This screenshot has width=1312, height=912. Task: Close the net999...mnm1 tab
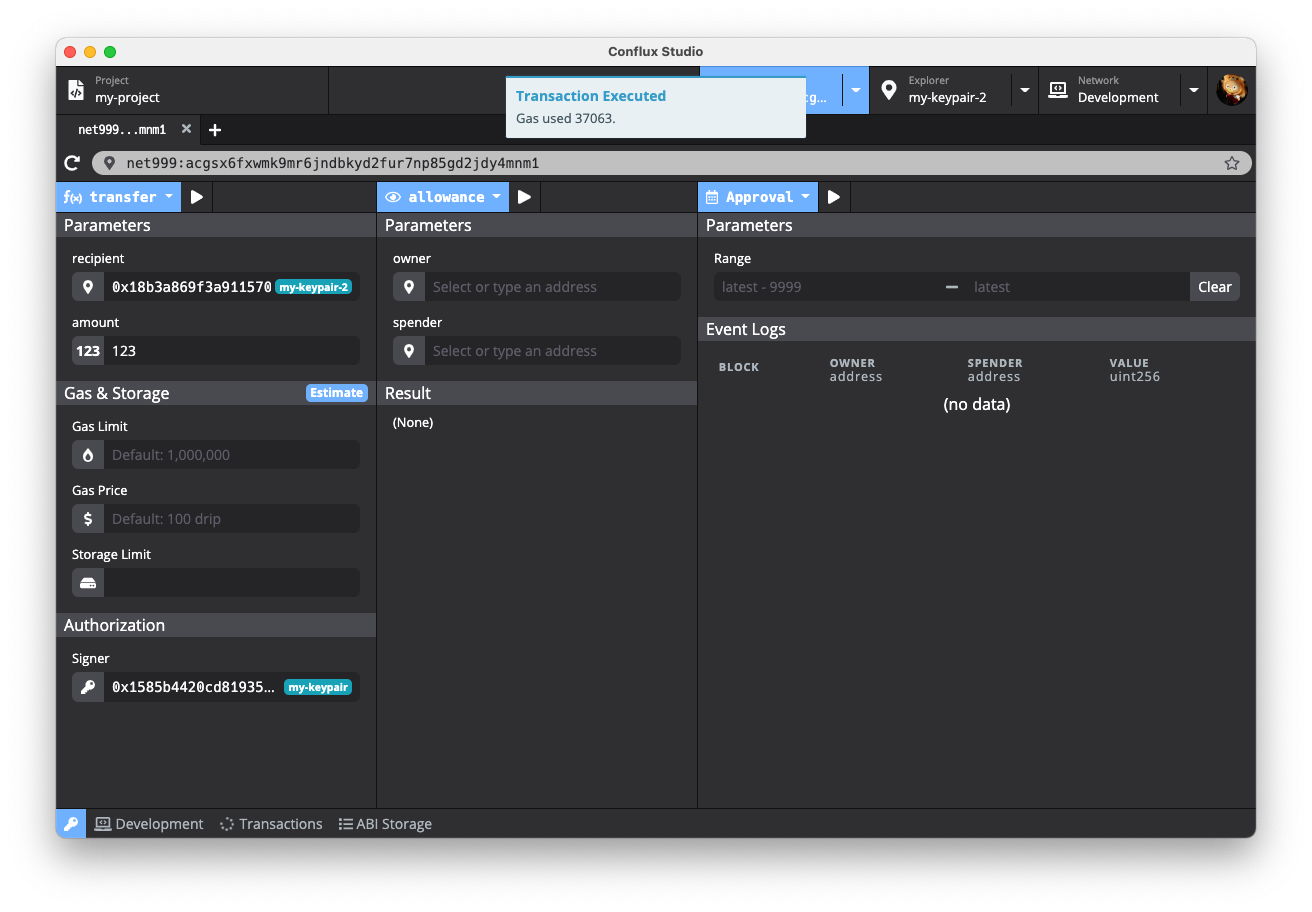tap(187, 129)
